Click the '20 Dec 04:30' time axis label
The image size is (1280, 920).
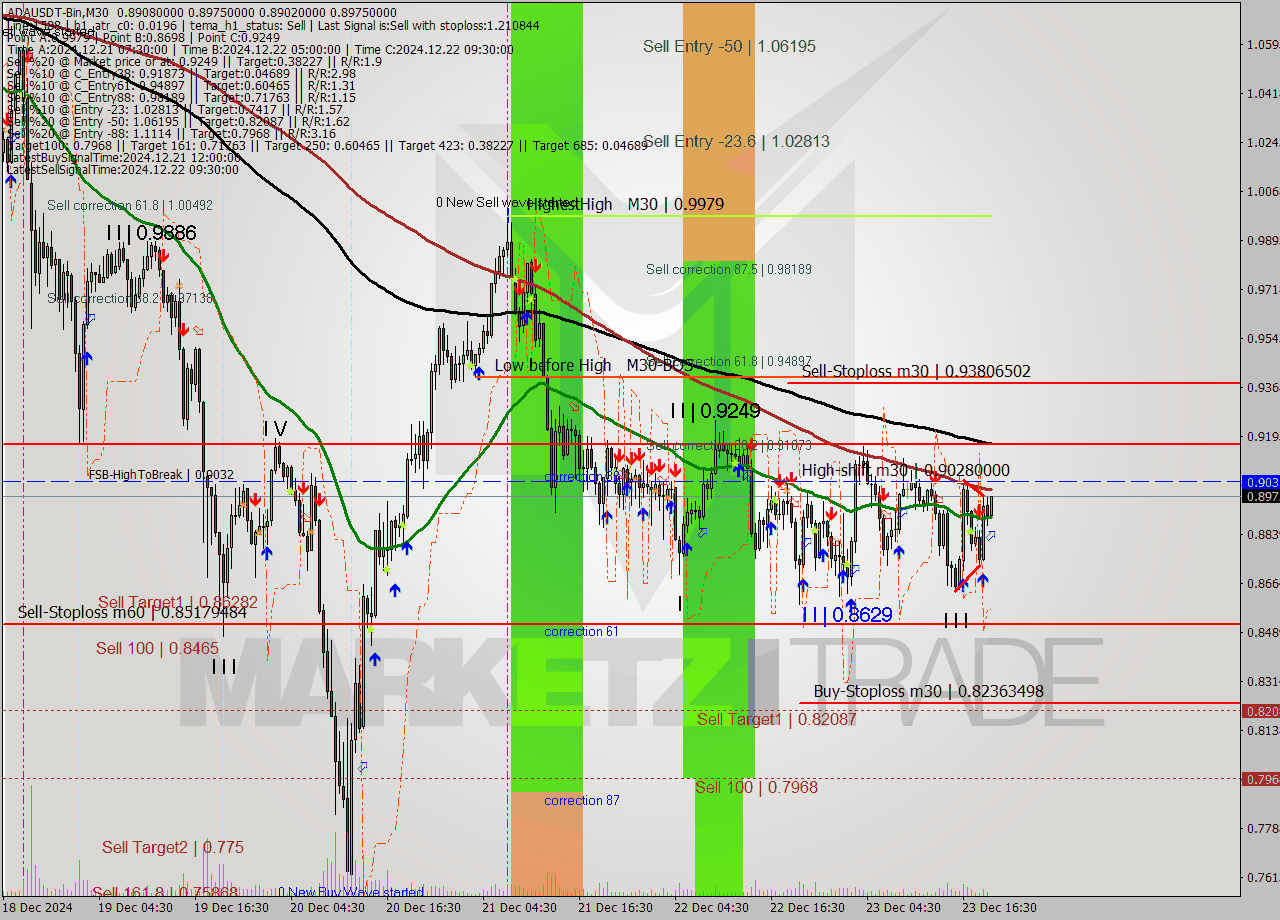coord(327,908)
